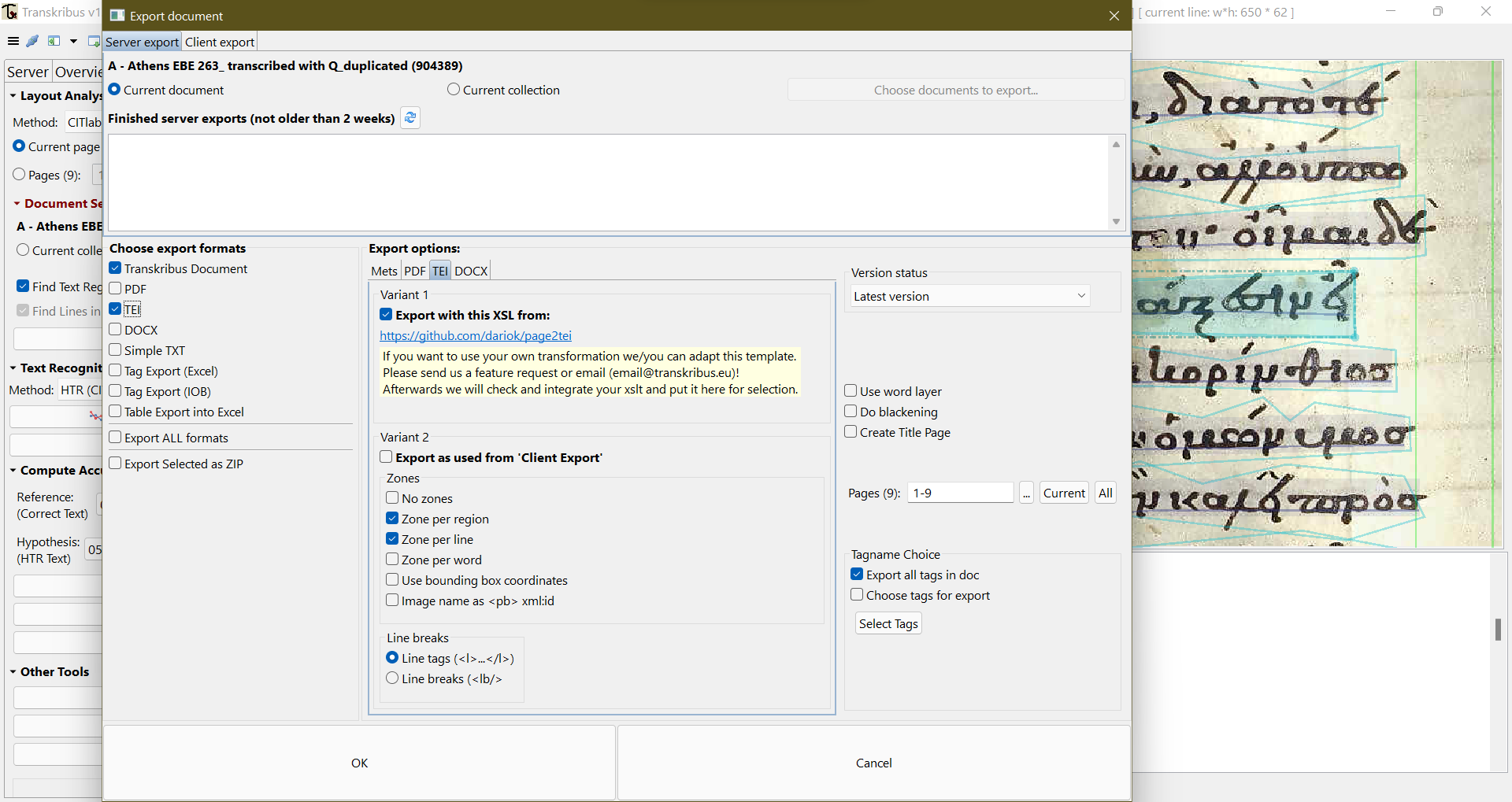Open the PDF export options tab
Image resolution: width=1512 pixels, height=802 pixels.
click(x=415, y=271)
